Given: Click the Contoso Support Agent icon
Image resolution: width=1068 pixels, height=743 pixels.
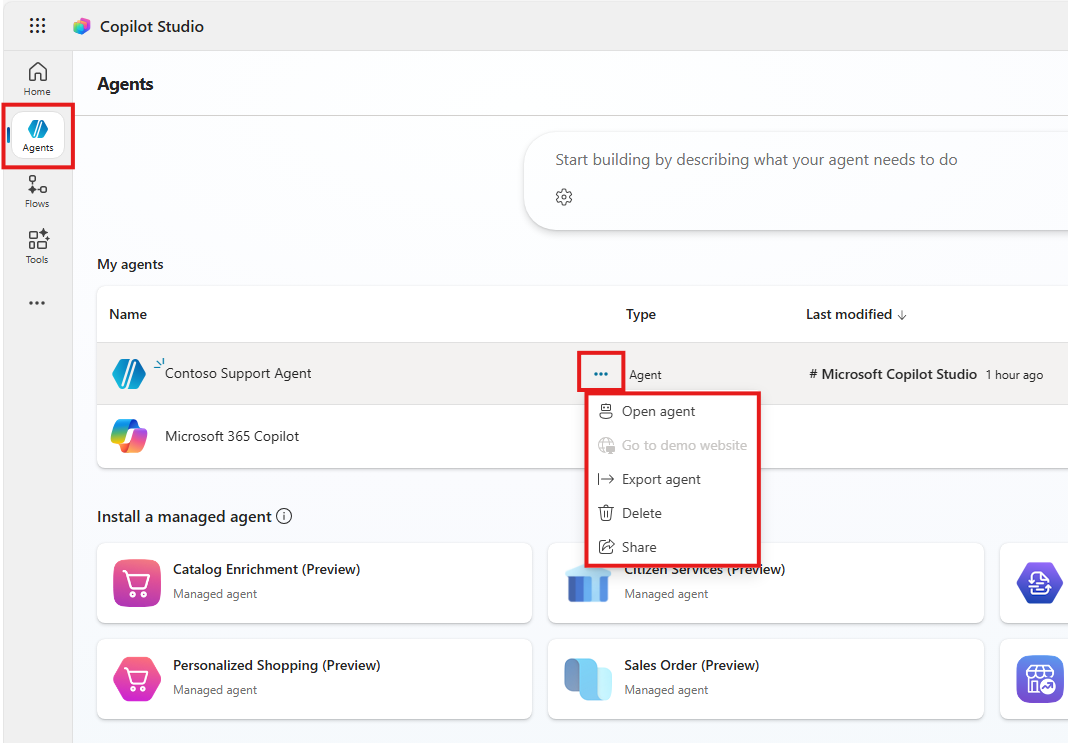Looking at the screenshot, I should [x=129, y=374].
